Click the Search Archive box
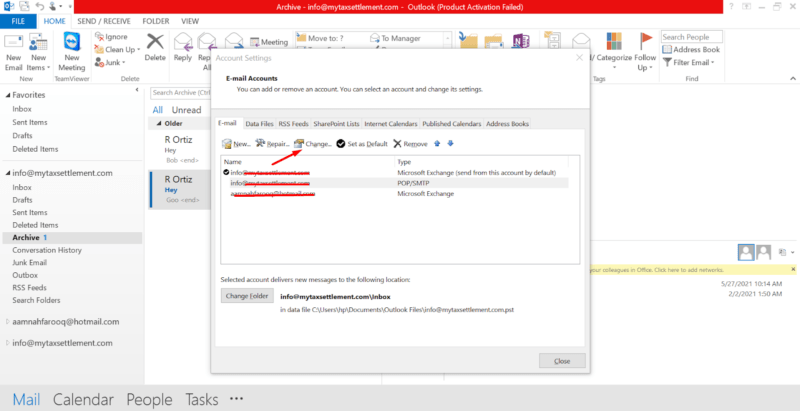The image size is (800, 411). pyautogui.click(x=182, y=93)
